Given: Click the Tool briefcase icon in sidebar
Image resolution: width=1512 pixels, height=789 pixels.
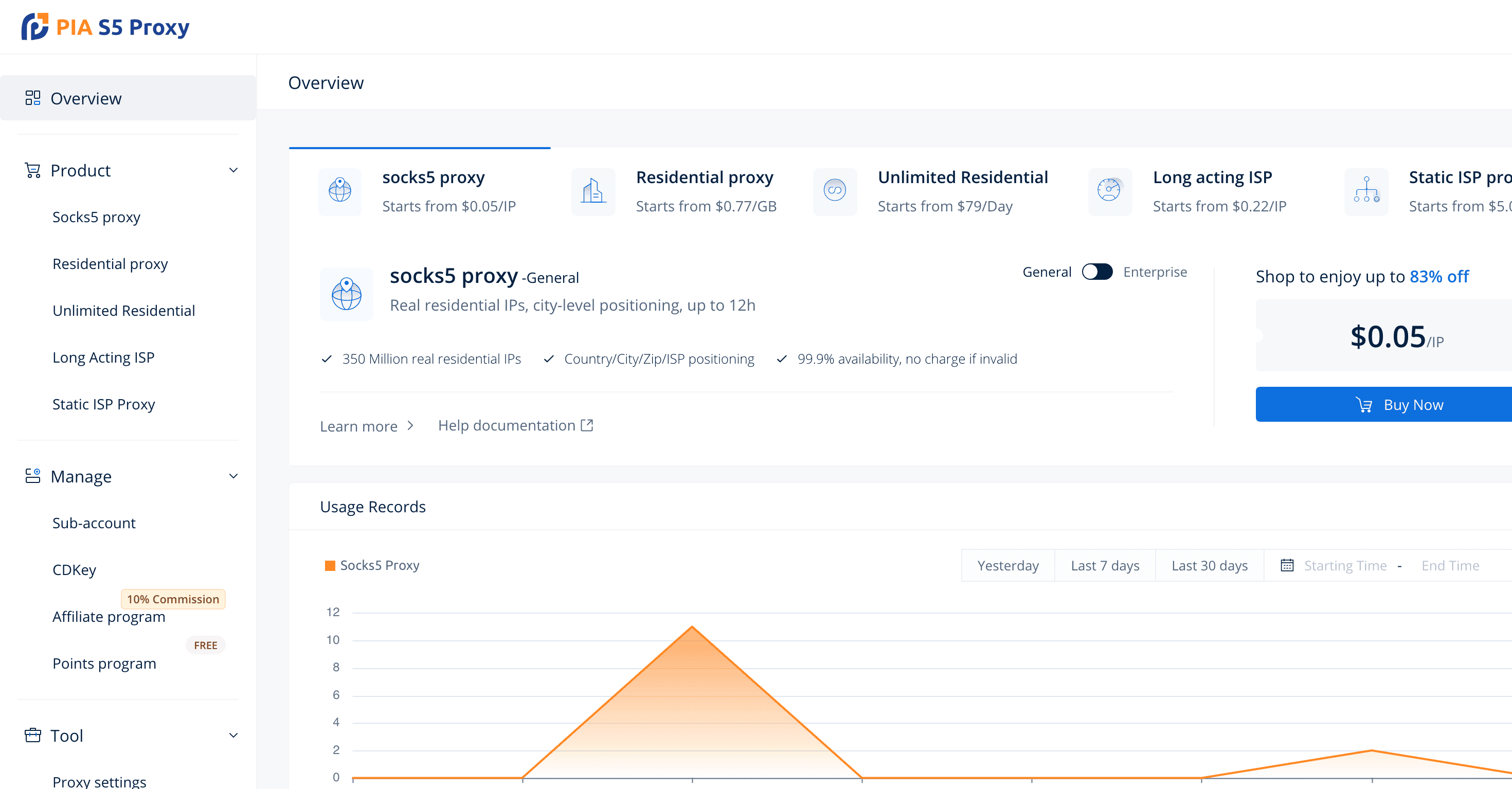Looking at the screenshot, I should tap(33, 735).
